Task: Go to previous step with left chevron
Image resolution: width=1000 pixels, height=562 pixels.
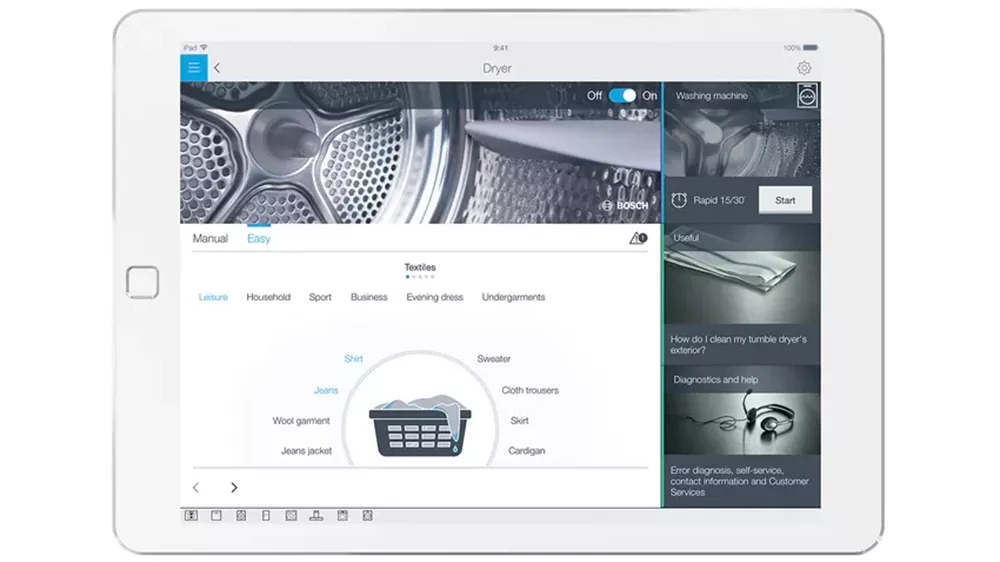Action: click(x=196, y=487)
